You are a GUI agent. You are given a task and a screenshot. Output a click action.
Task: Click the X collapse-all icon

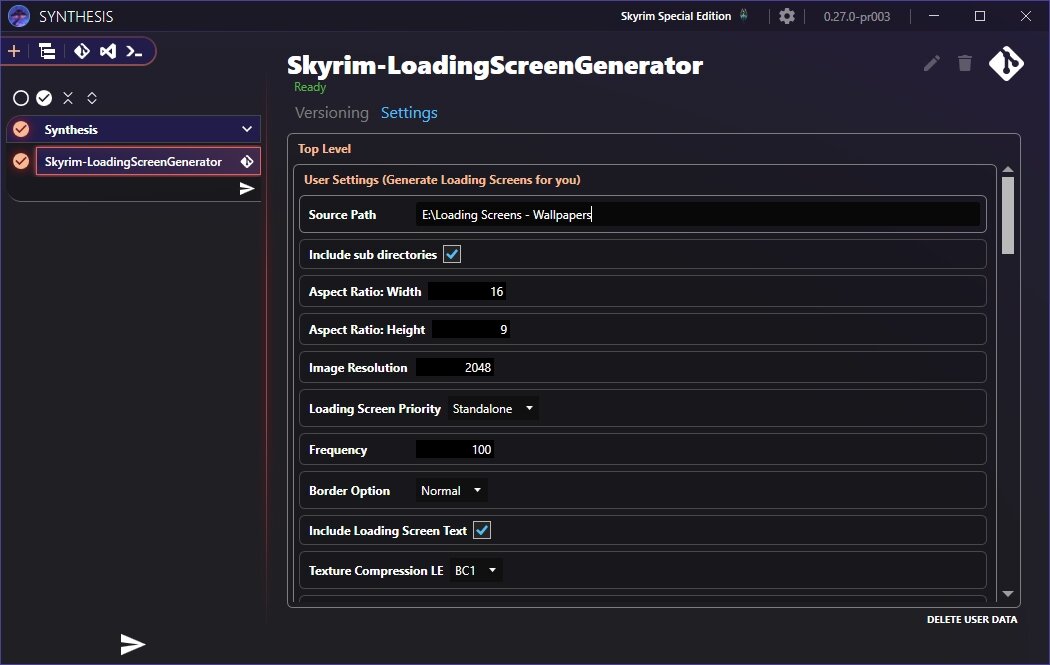pyautogui.click(x=68, y=98)
